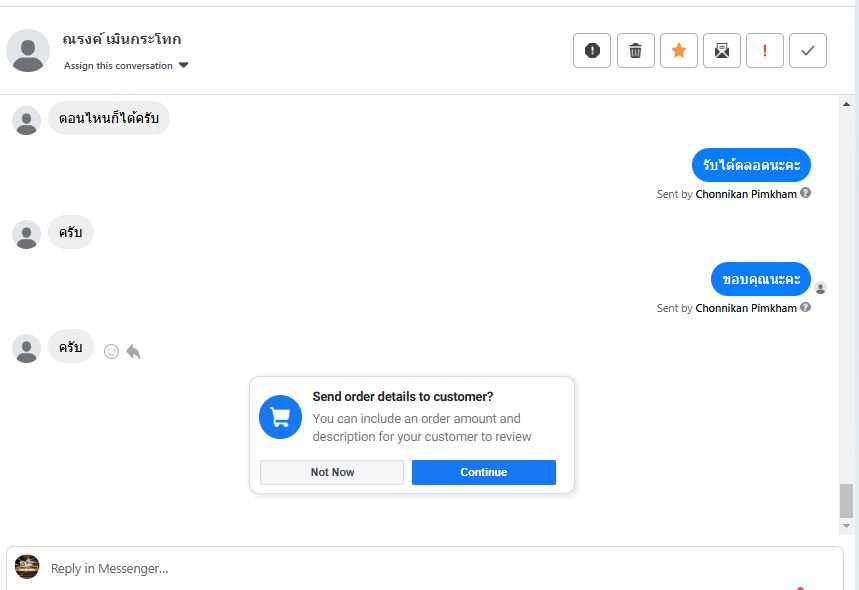Click info icon beside the second 'Sent by' label
This screenshot has height=590, width=859.
[806, 307]
